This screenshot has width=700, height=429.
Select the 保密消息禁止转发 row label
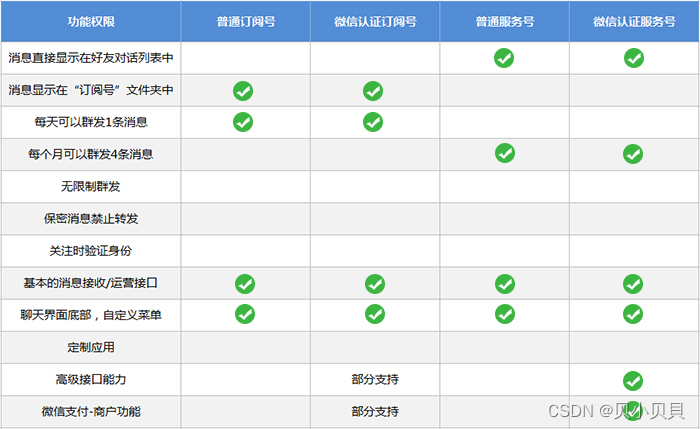point(91,218)
